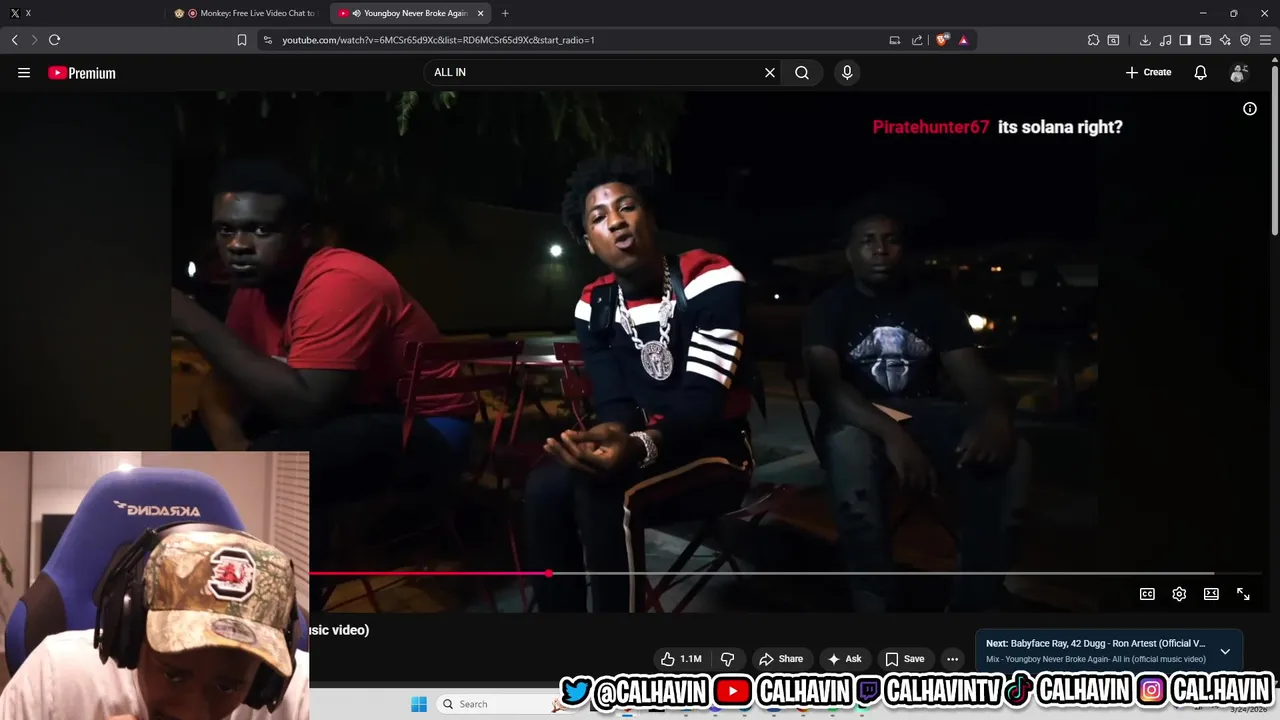Open more actions three-dot menu
The image size is (1280, 720).
[x=952, y=659]
